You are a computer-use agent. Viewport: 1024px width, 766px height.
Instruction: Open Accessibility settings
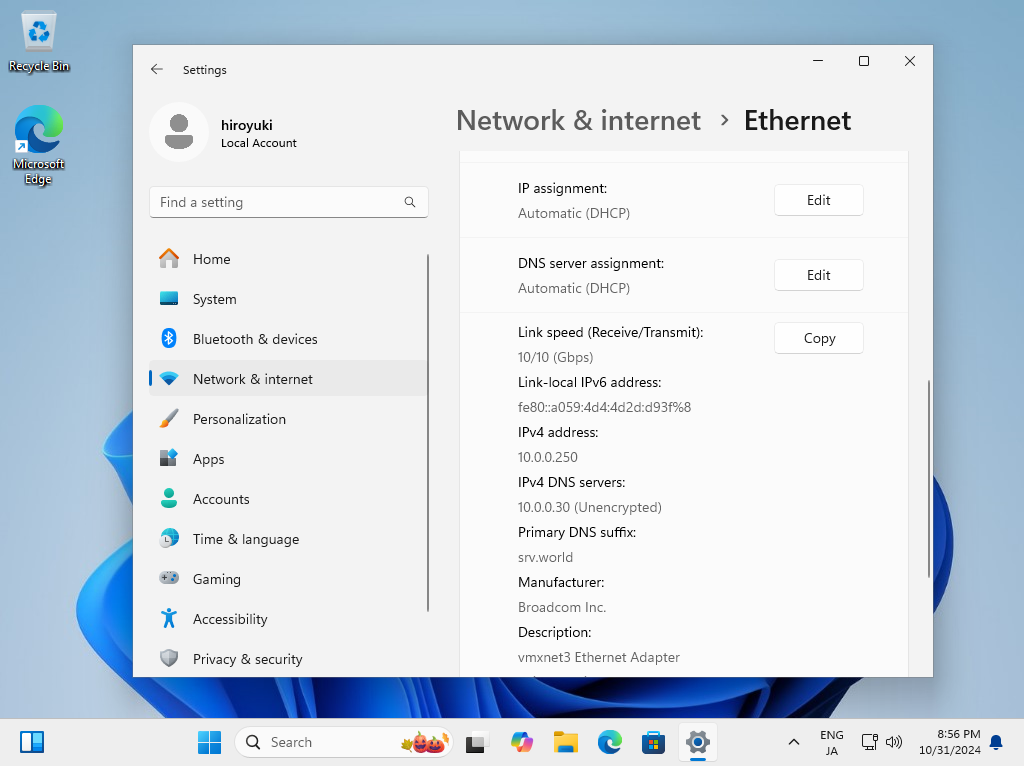[x=230, y=619]
